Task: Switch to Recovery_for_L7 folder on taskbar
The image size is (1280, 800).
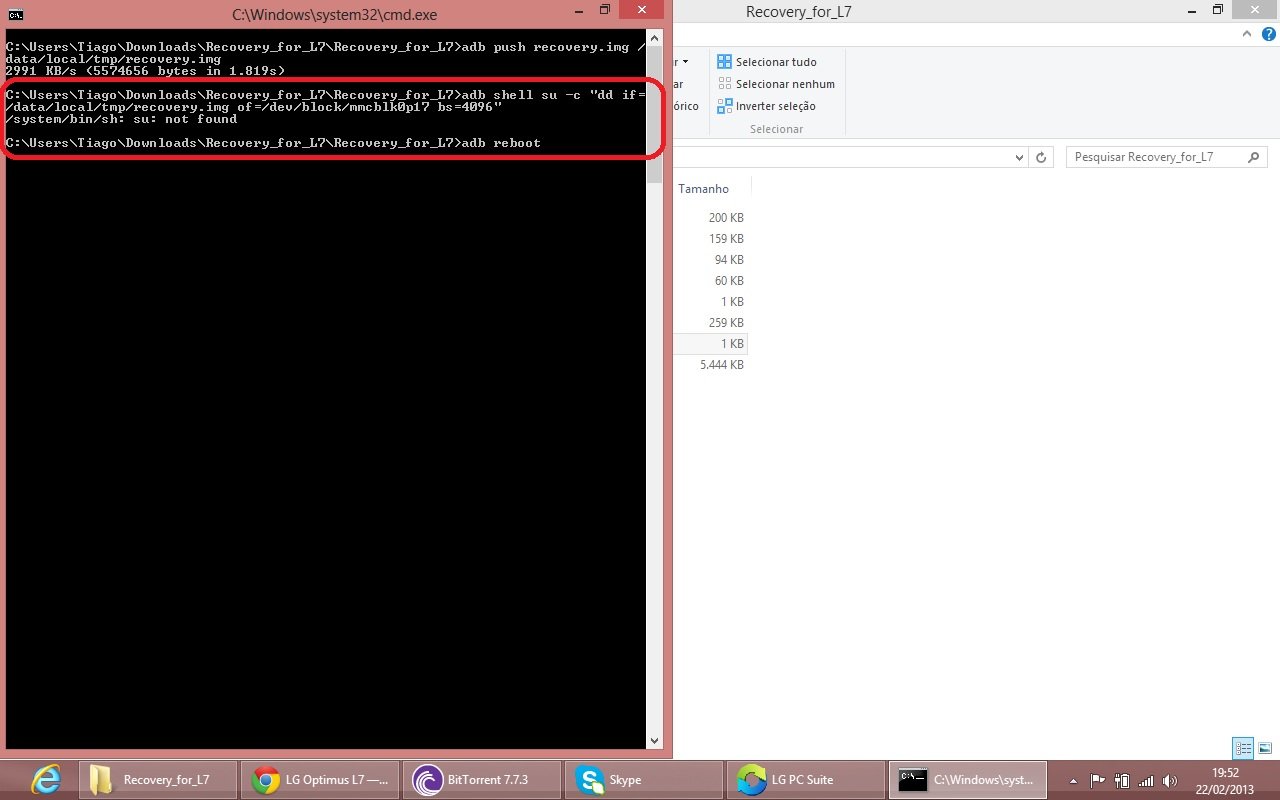Action: [158, 779]
